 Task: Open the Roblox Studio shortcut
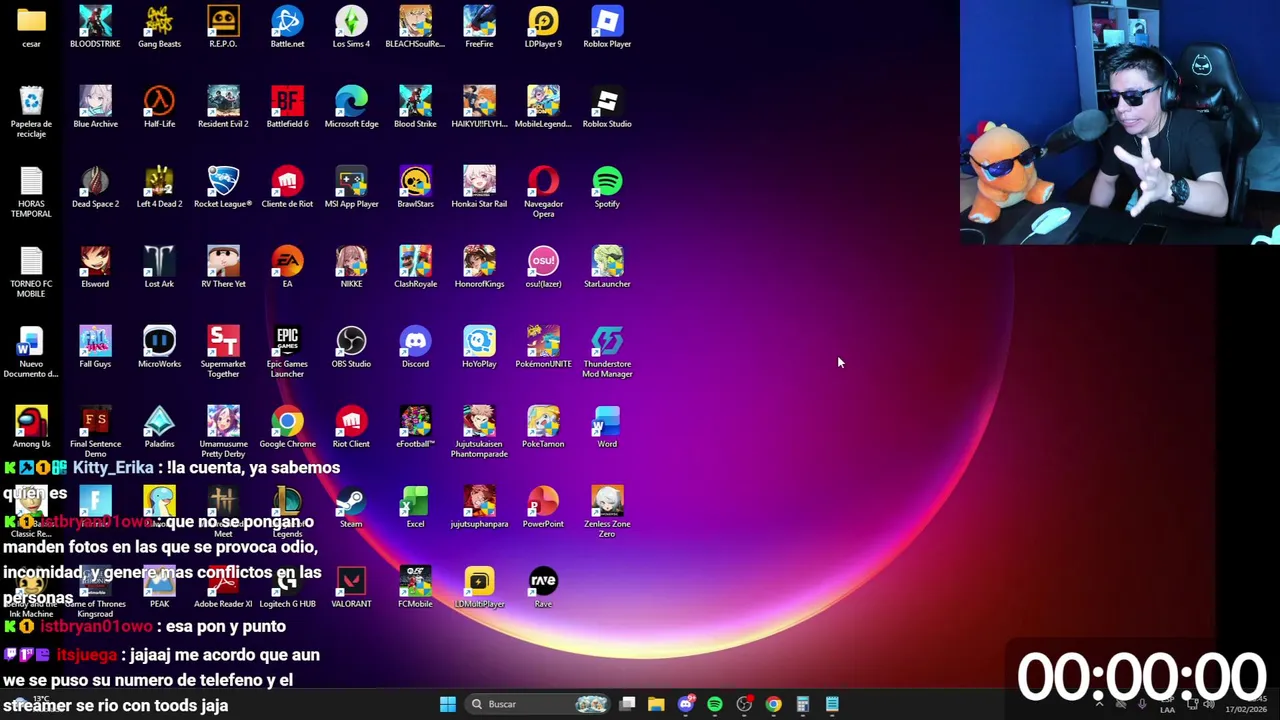click(607, 107)
